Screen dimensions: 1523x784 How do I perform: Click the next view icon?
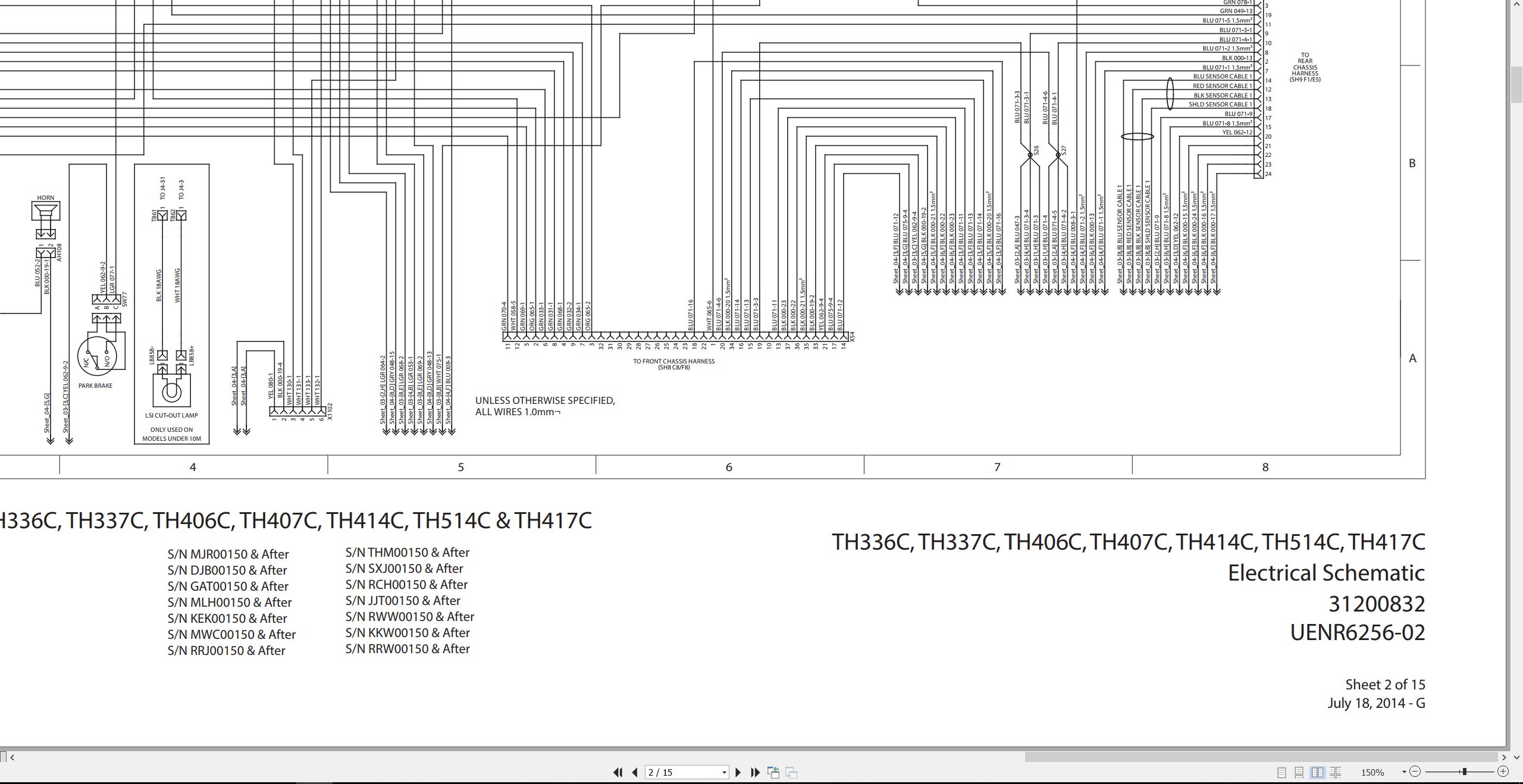click(791, 772)
